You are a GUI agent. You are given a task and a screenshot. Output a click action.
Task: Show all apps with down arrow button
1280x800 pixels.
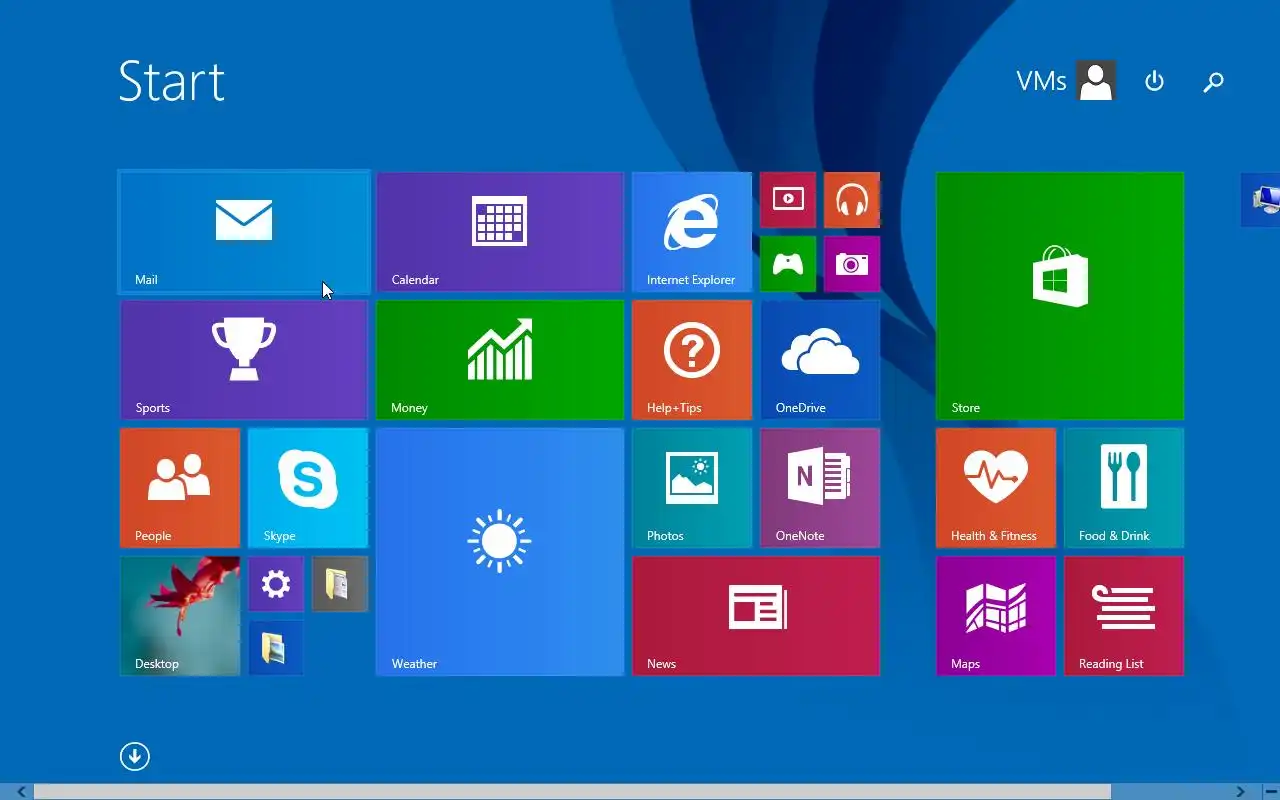pyautogui.click(x=135, y=756)
